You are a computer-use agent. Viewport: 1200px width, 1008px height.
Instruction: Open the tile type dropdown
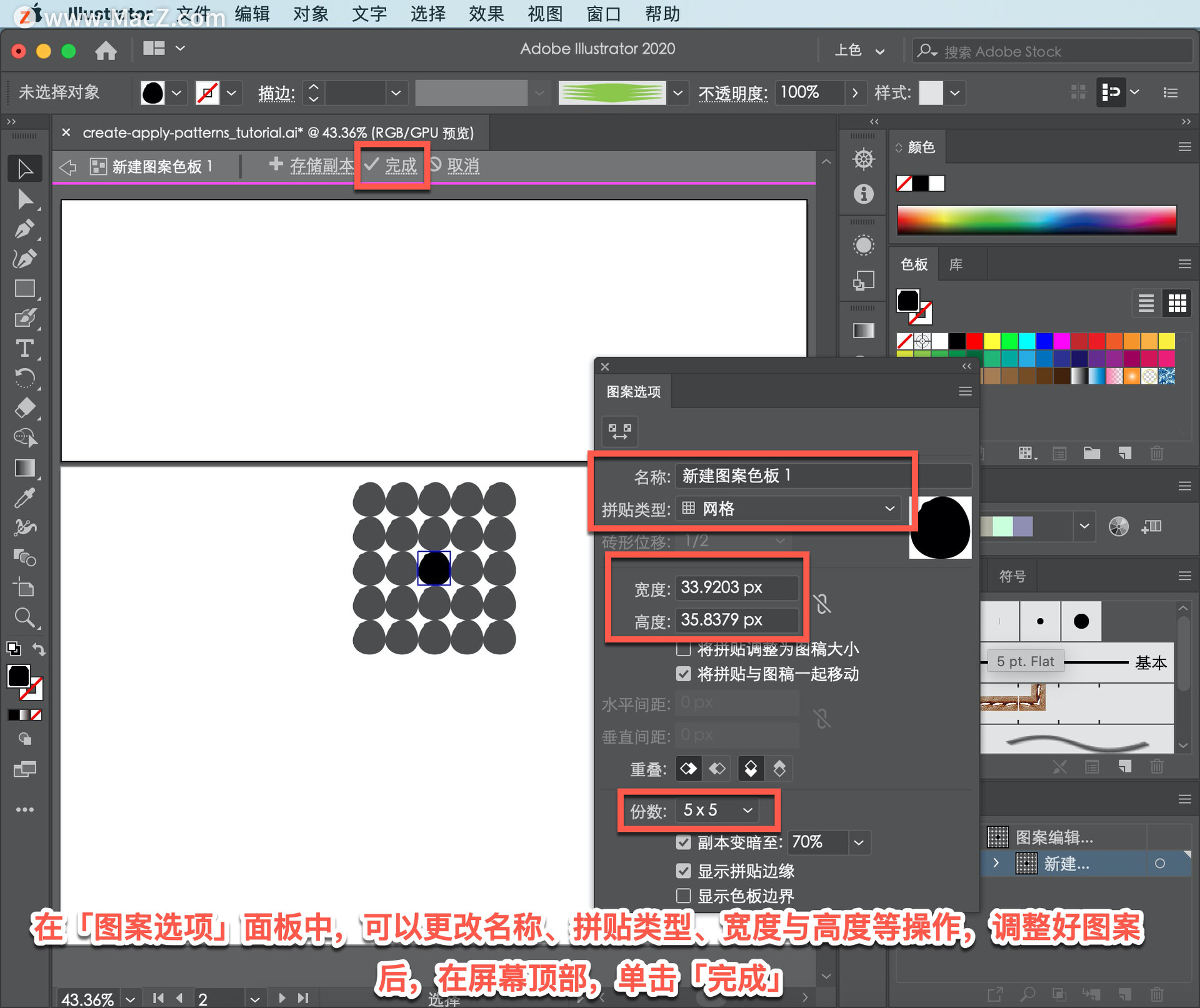[789, 509]
